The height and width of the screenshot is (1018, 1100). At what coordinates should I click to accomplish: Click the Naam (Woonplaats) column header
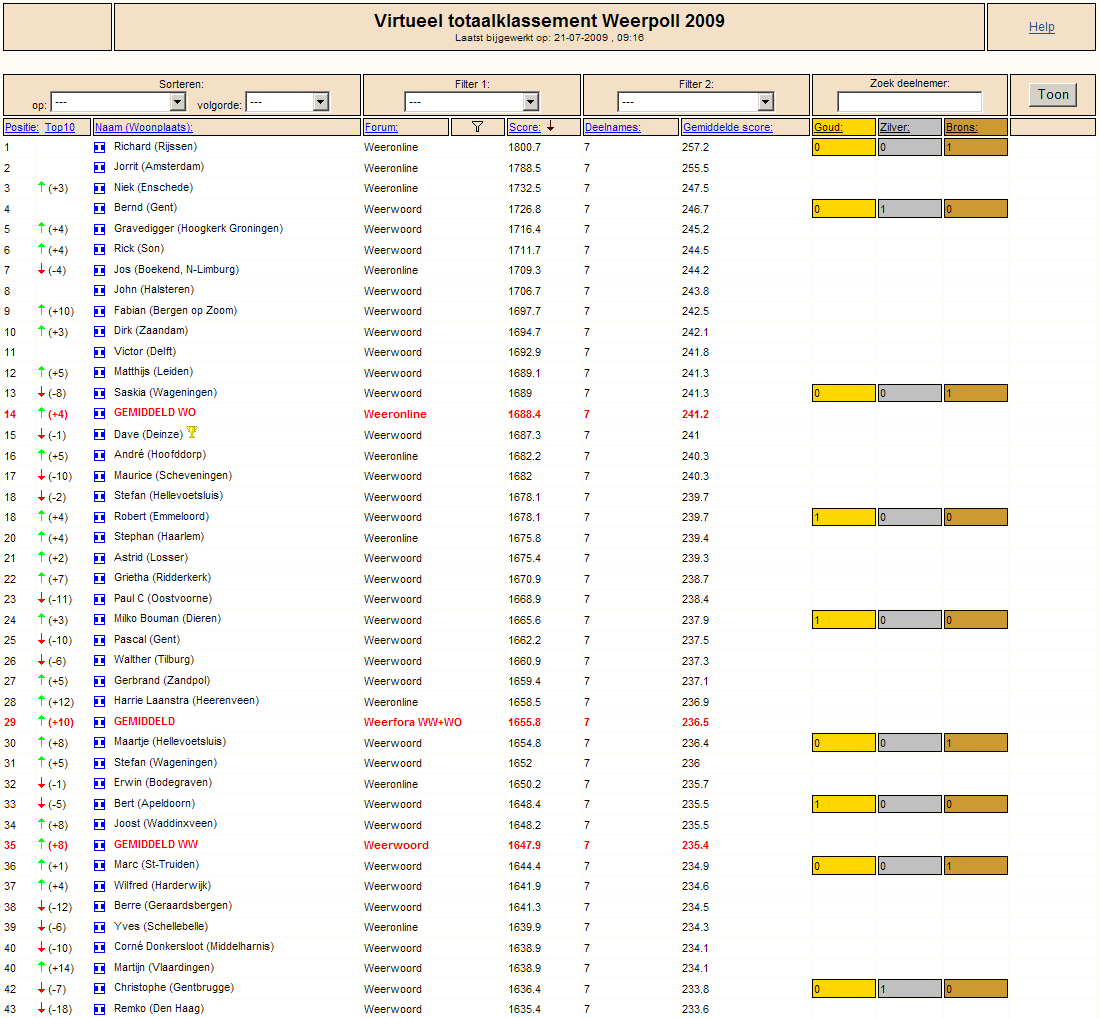pyautogui.click(x=144, y=127)
